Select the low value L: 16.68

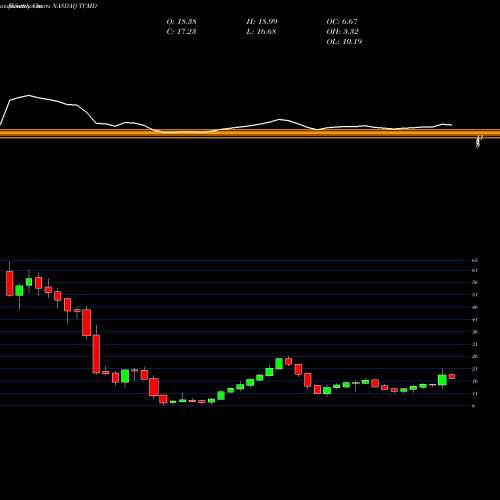point(261,31)
